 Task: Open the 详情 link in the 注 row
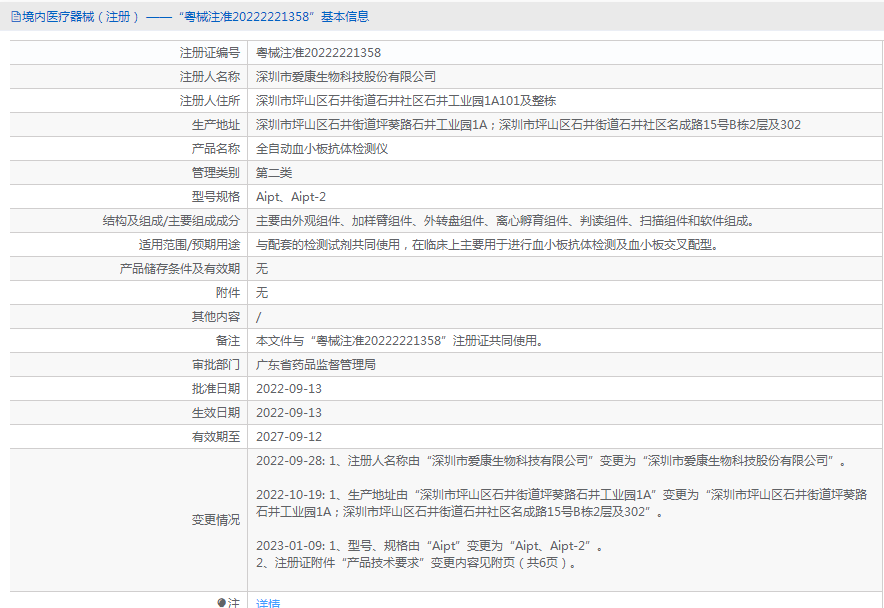click(268, 603)
